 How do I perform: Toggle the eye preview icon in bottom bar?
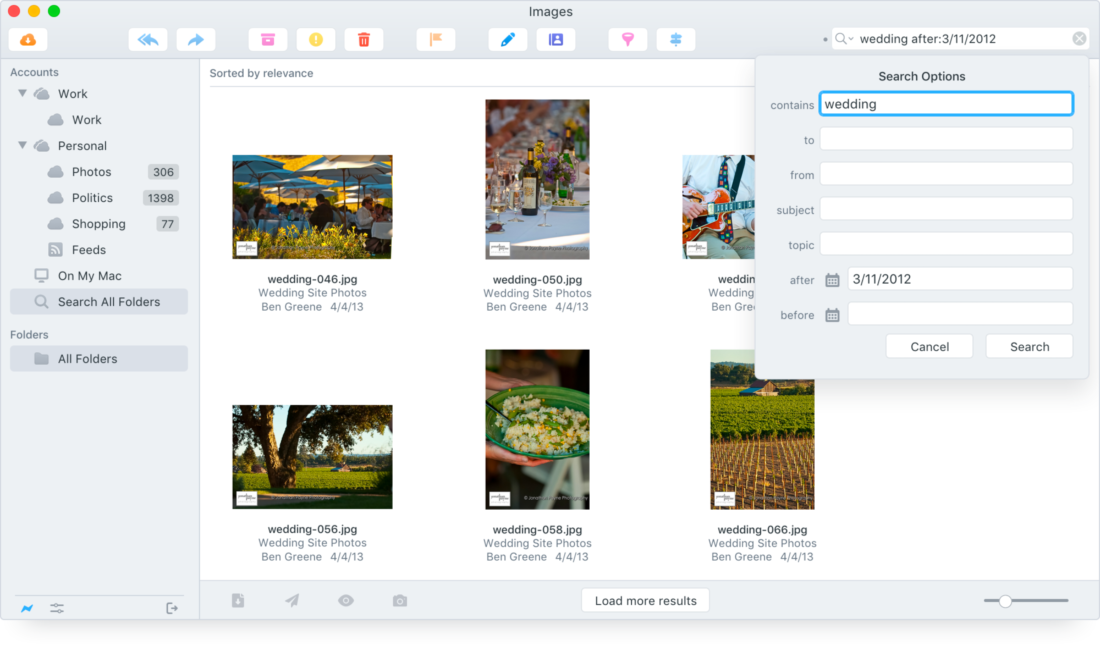click(346, 600)
